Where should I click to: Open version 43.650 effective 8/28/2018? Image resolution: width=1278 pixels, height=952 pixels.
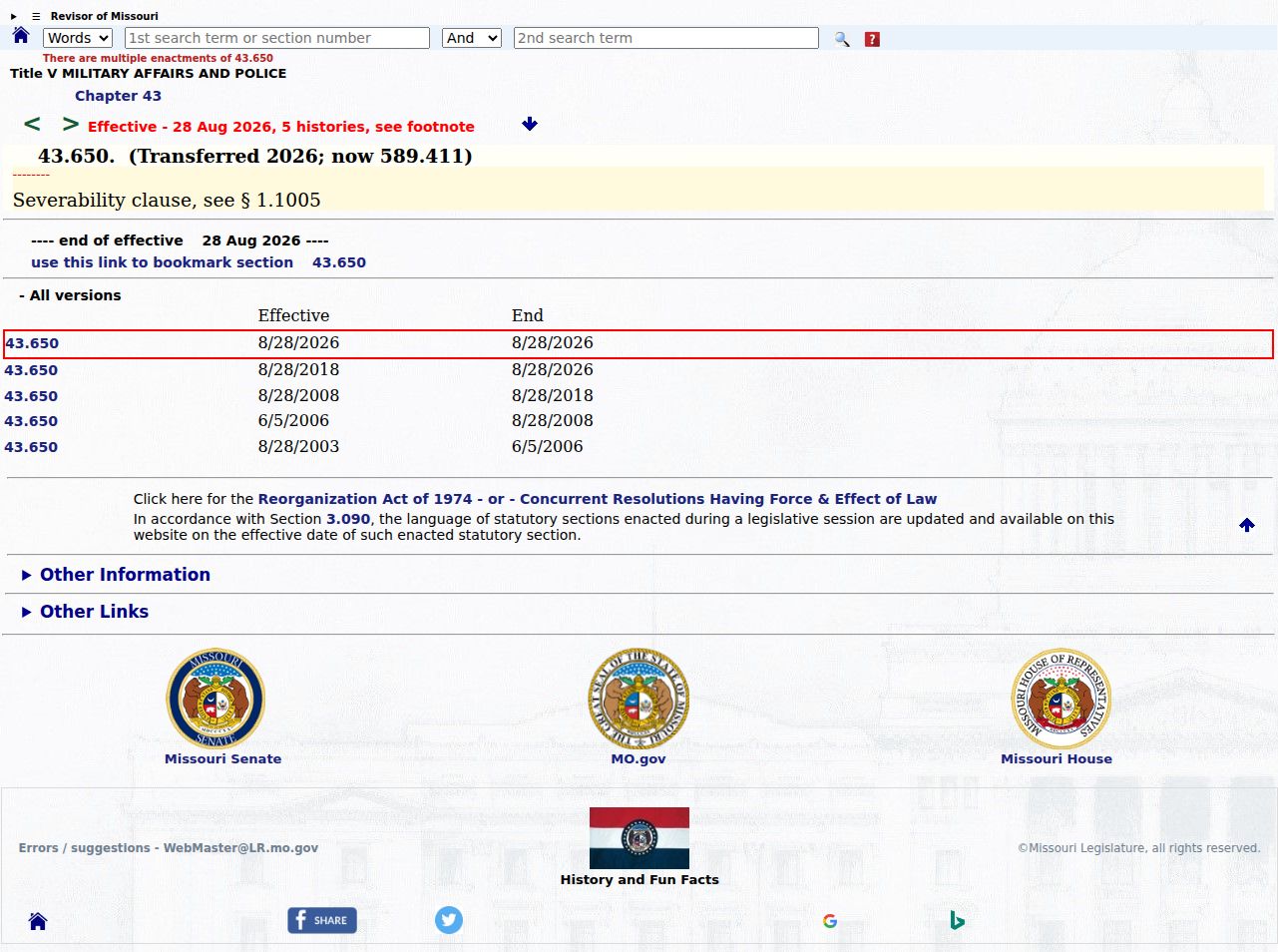[31, 370]
